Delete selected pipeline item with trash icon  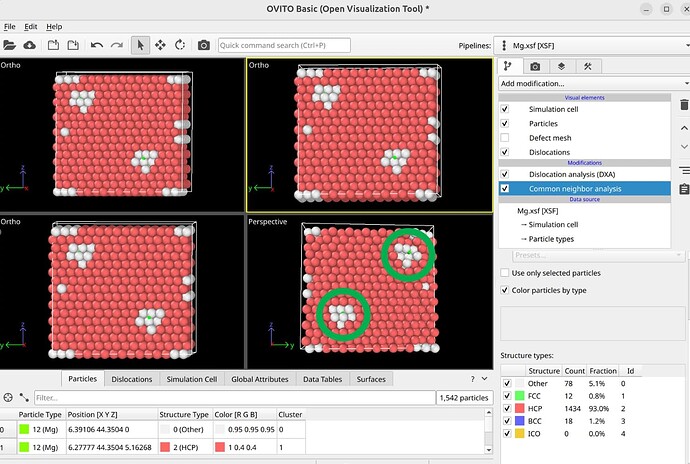coord(684,104)
